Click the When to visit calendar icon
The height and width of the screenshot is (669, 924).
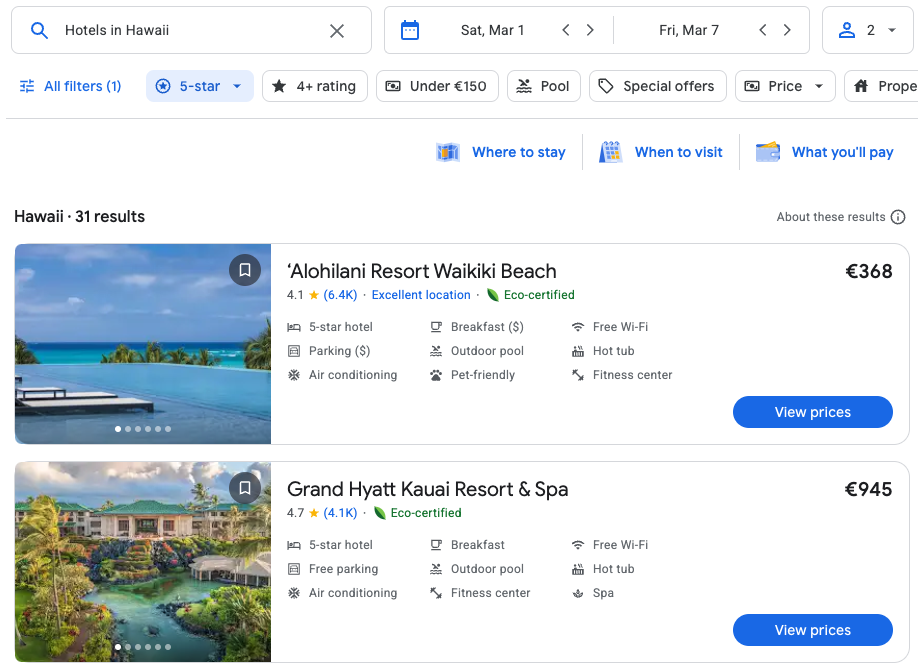(x=610, y=152)
